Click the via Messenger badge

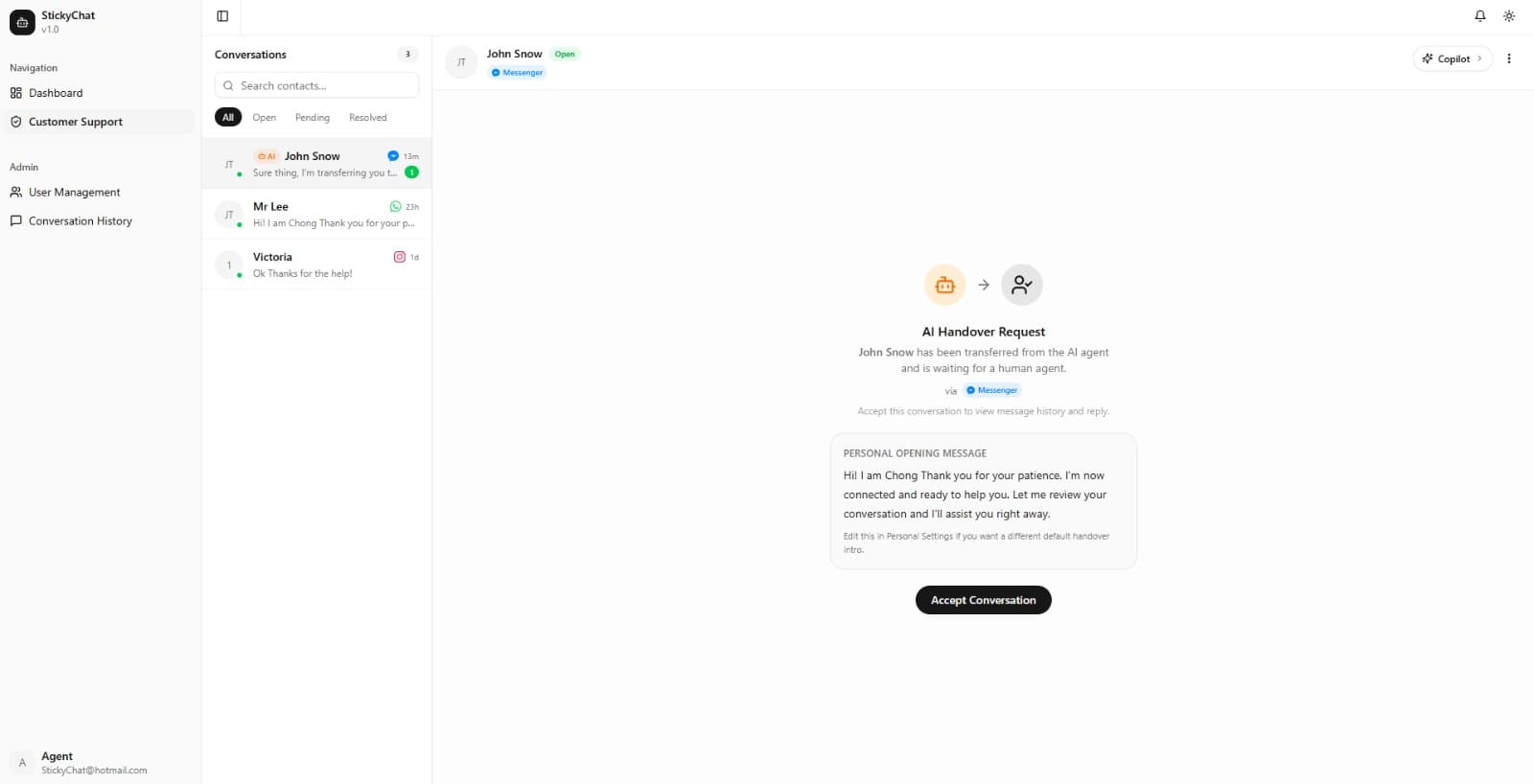(992, 390)
